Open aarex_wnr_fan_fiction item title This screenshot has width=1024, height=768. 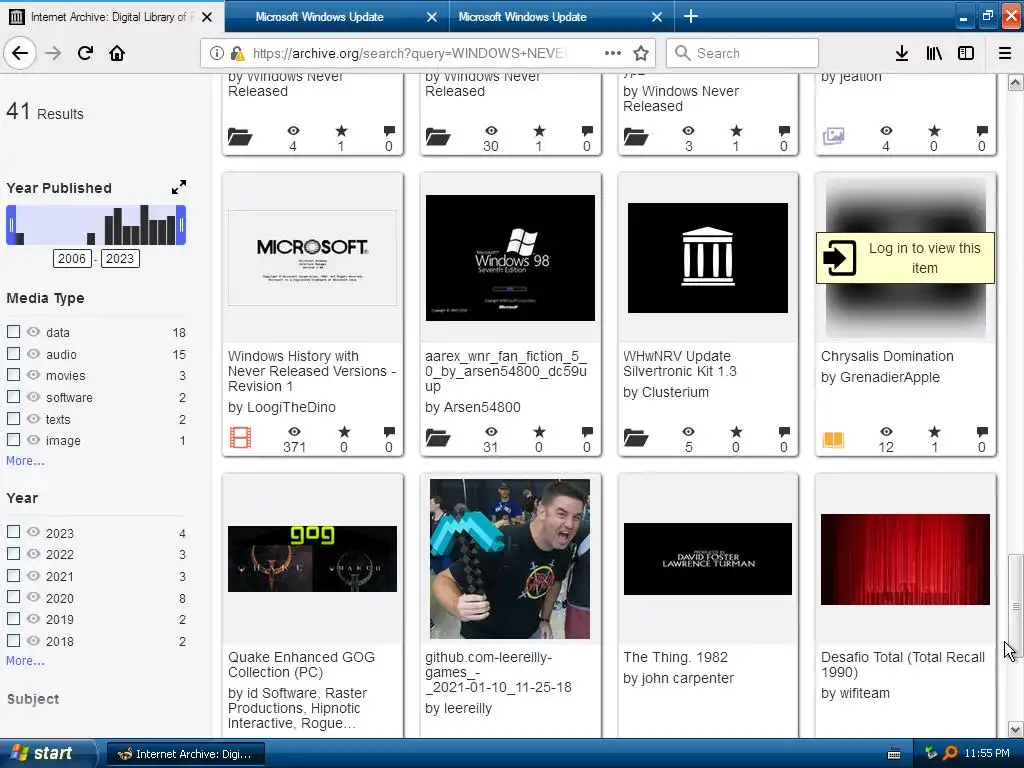click(x=506, y=371)
